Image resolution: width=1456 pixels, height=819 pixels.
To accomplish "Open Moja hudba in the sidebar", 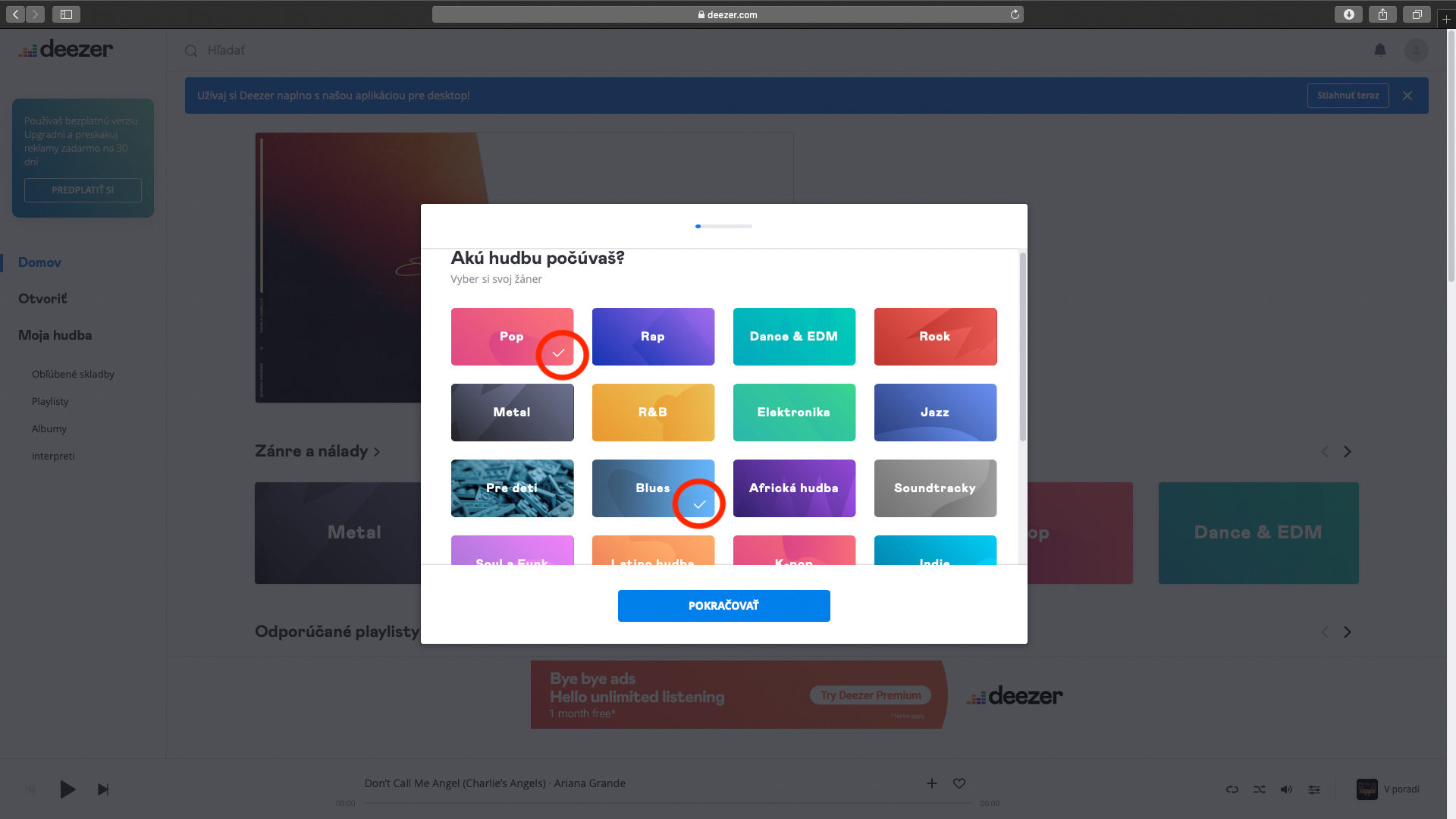I will (55, 335).
